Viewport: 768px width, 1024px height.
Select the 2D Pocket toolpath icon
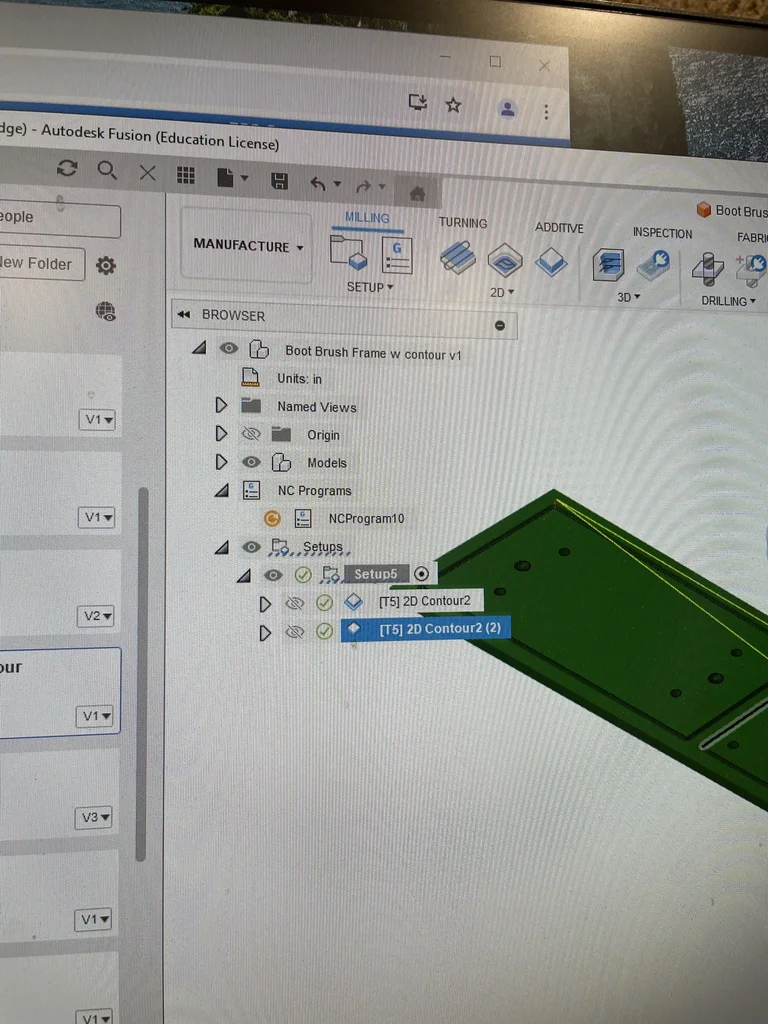coord(505,261)
